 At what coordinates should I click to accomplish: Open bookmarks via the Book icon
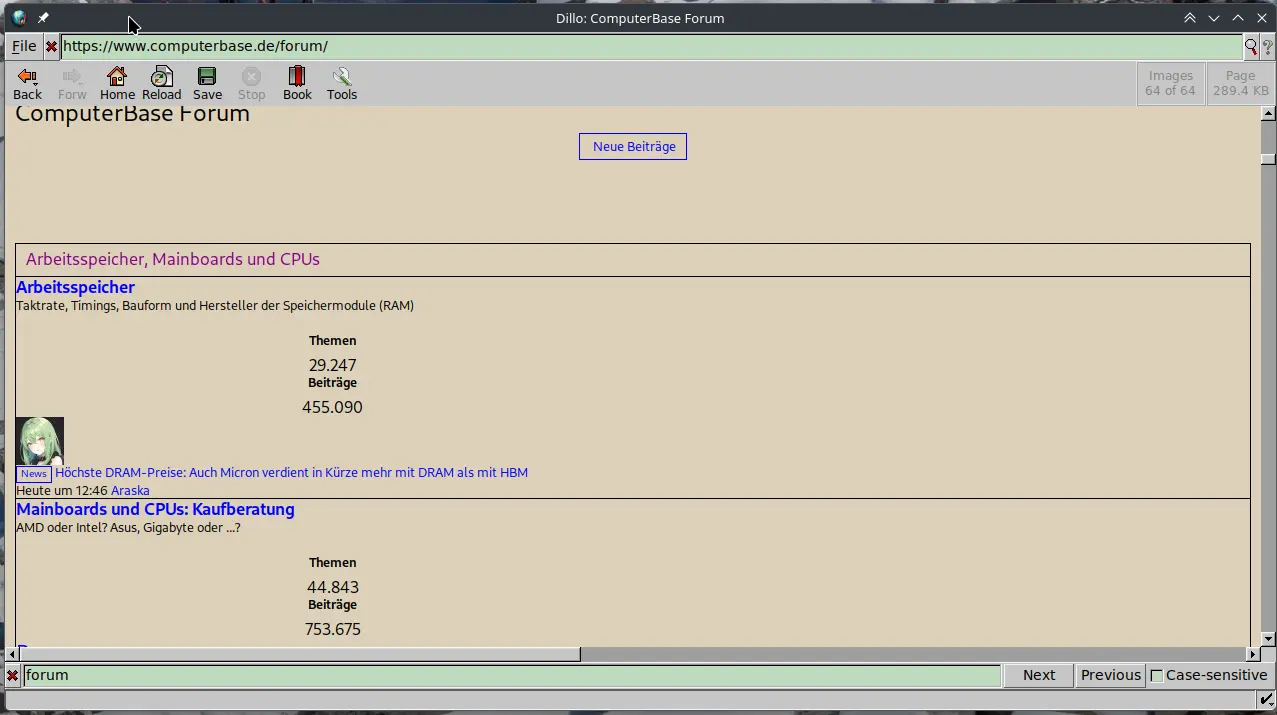296,83
